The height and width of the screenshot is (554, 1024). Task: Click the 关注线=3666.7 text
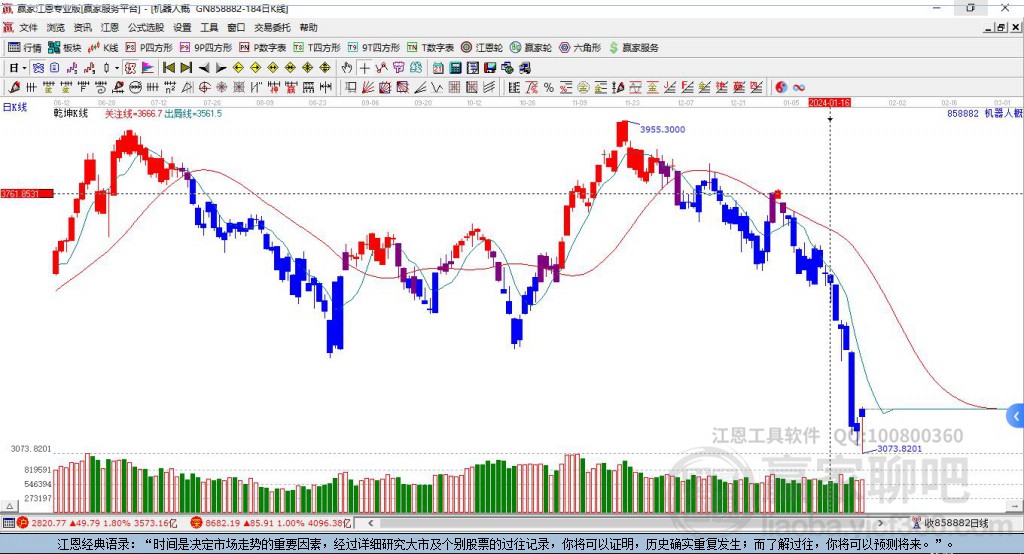pyautogui.click(x=133, y=113)
